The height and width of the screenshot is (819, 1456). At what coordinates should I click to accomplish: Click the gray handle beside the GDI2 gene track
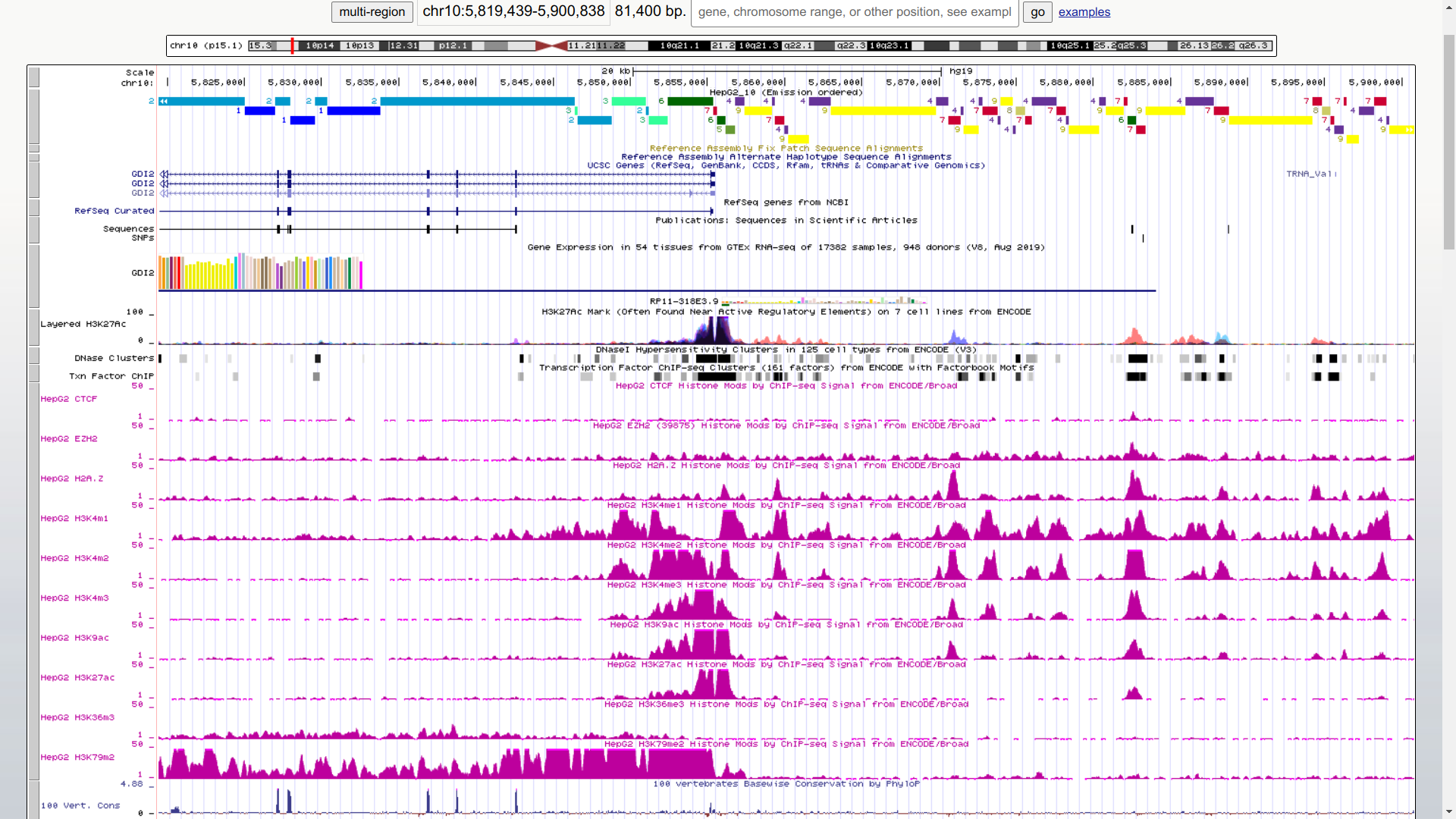[x=33, y=180]
